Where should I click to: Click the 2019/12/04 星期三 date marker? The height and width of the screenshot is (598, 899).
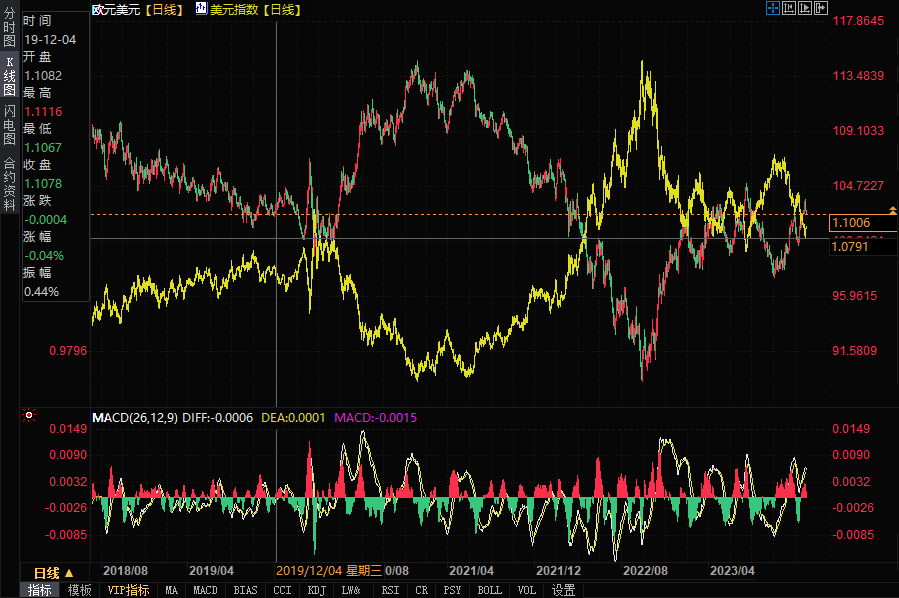pos(329,570)
